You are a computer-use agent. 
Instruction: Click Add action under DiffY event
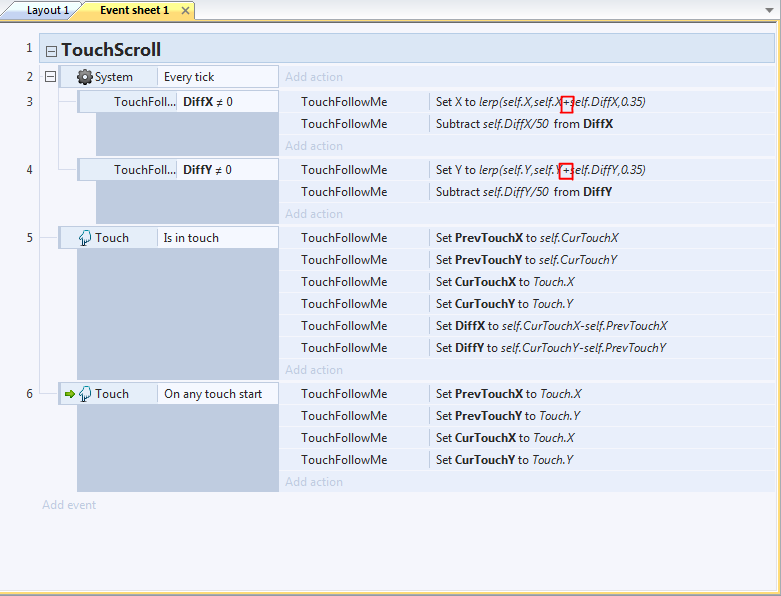coord(314,214)
